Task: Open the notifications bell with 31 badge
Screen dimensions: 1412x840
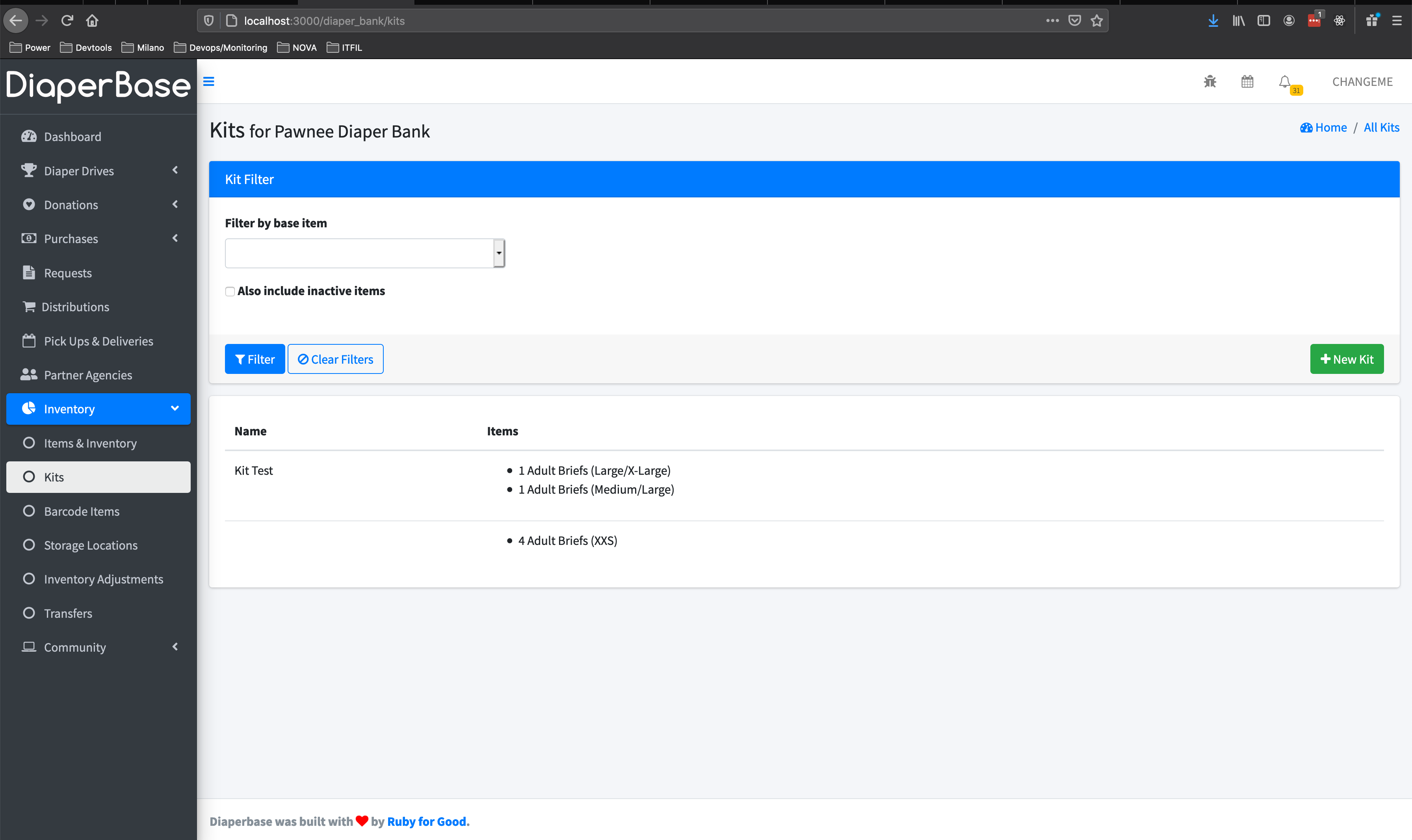Action: tap(1285, 82)
